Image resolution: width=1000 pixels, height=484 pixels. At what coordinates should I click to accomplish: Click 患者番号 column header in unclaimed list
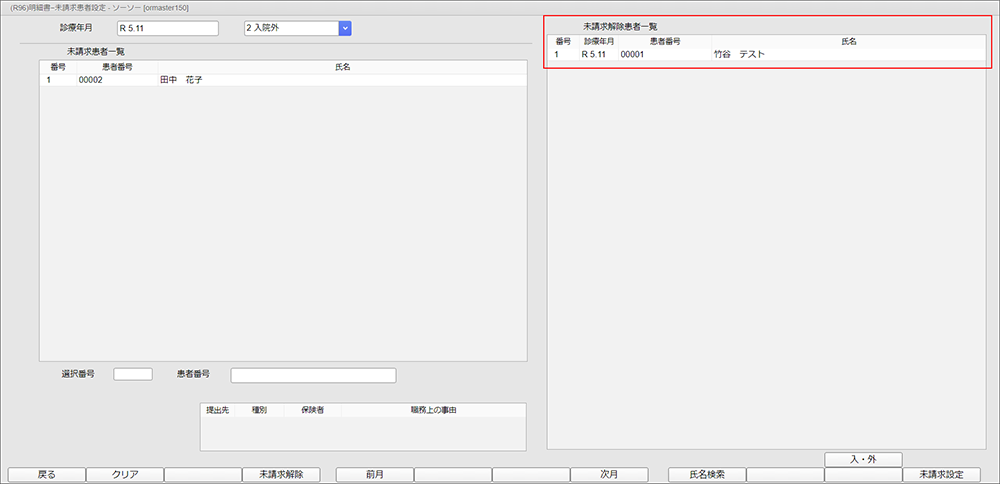coord(117,67)
